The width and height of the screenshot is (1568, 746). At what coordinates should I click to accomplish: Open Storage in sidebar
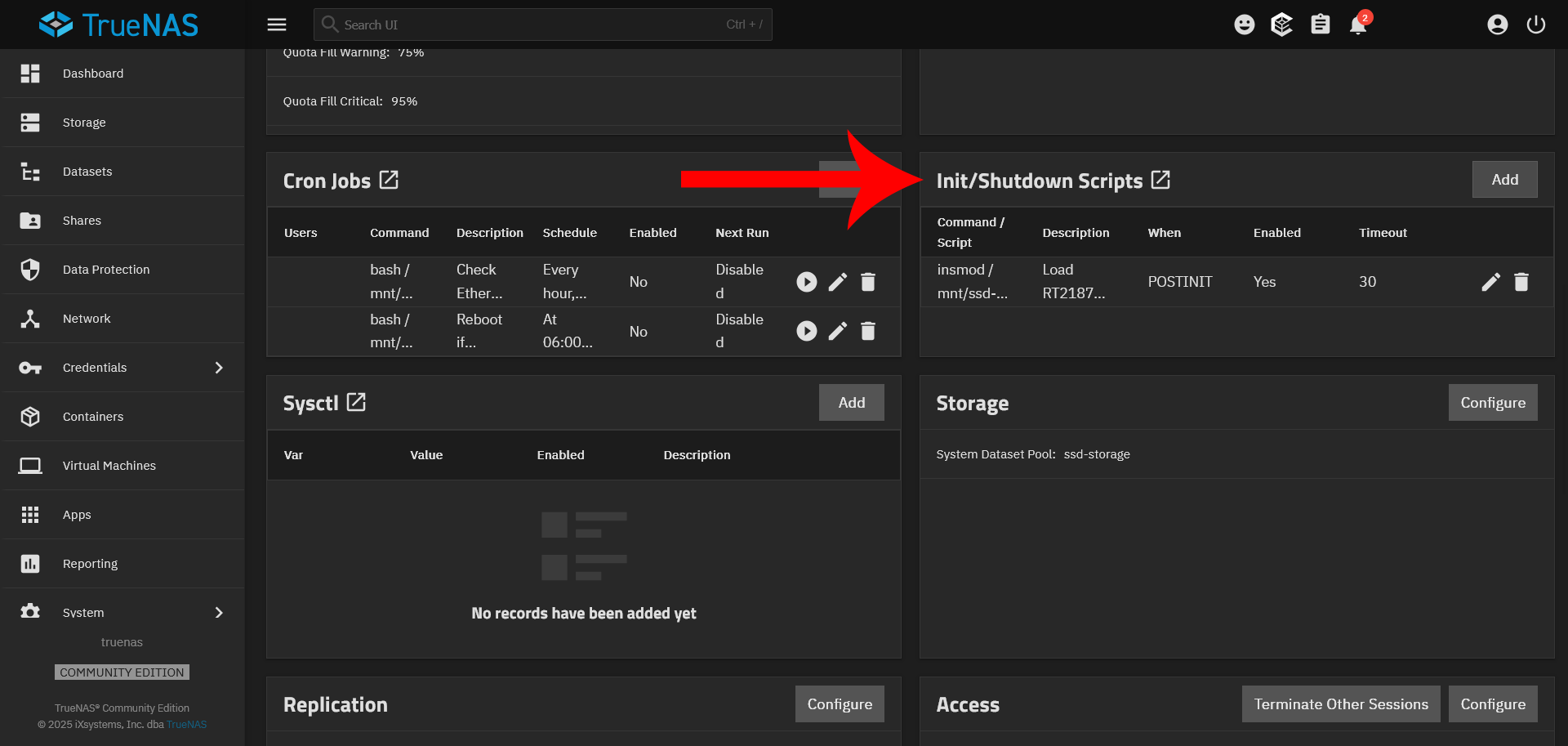click(x=124, y=123)
